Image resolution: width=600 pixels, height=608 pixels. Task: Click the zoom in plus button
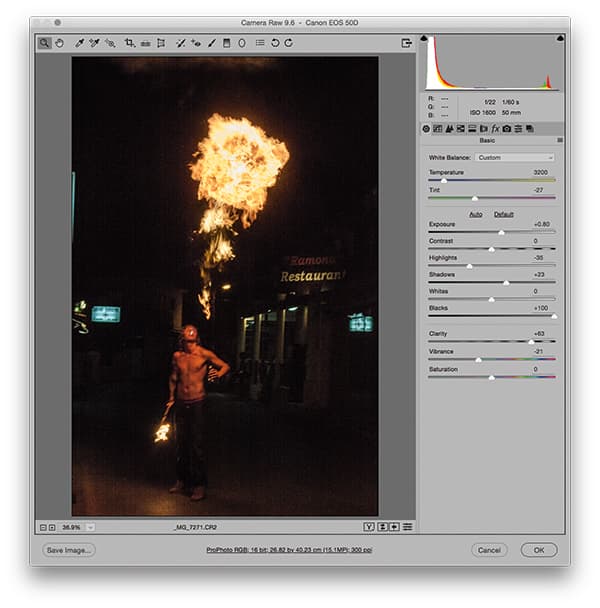point(52,527)
